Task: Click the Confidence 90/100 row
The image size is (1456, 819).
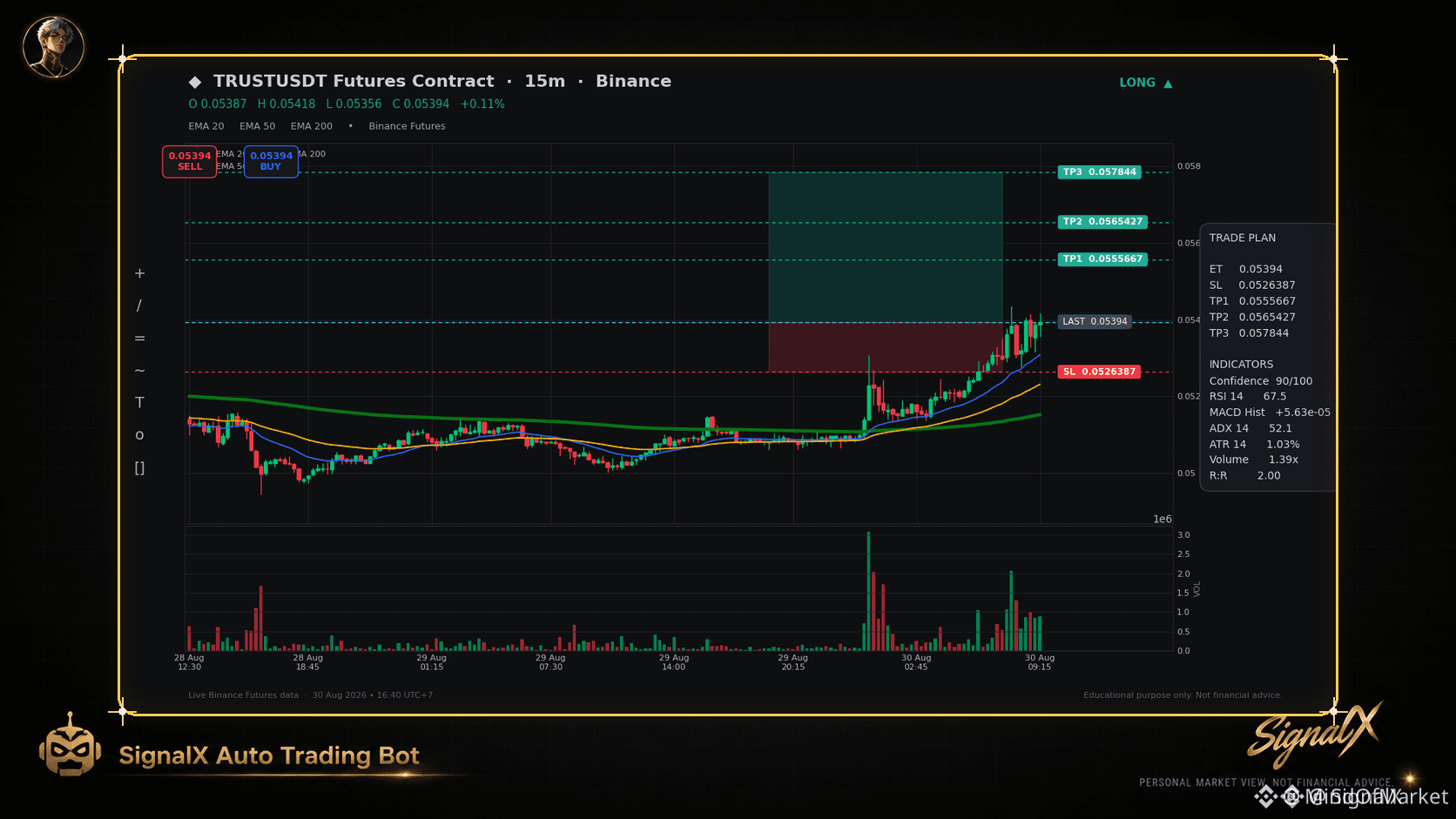Action: (1261, 380)
